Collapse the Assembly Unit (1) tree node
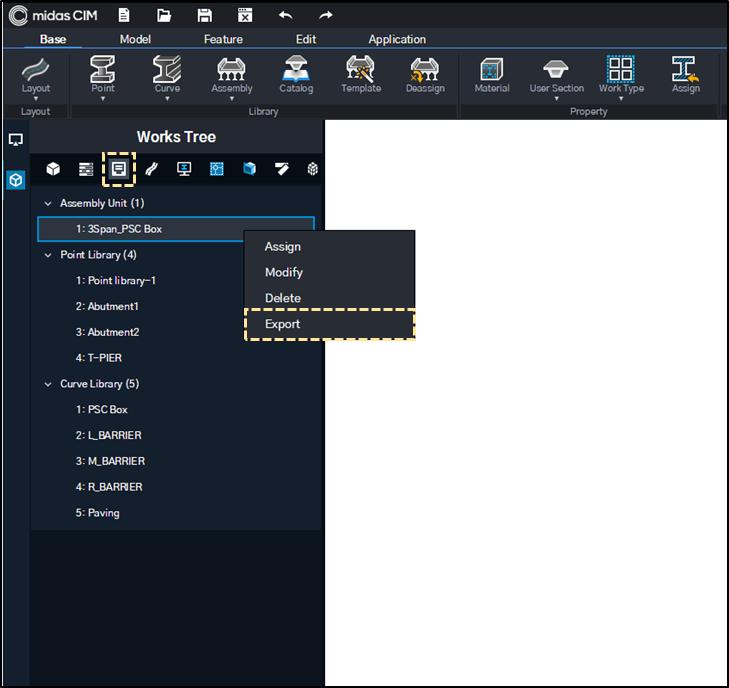Screen dimensions: 729x688 click(x=48, y=204)
